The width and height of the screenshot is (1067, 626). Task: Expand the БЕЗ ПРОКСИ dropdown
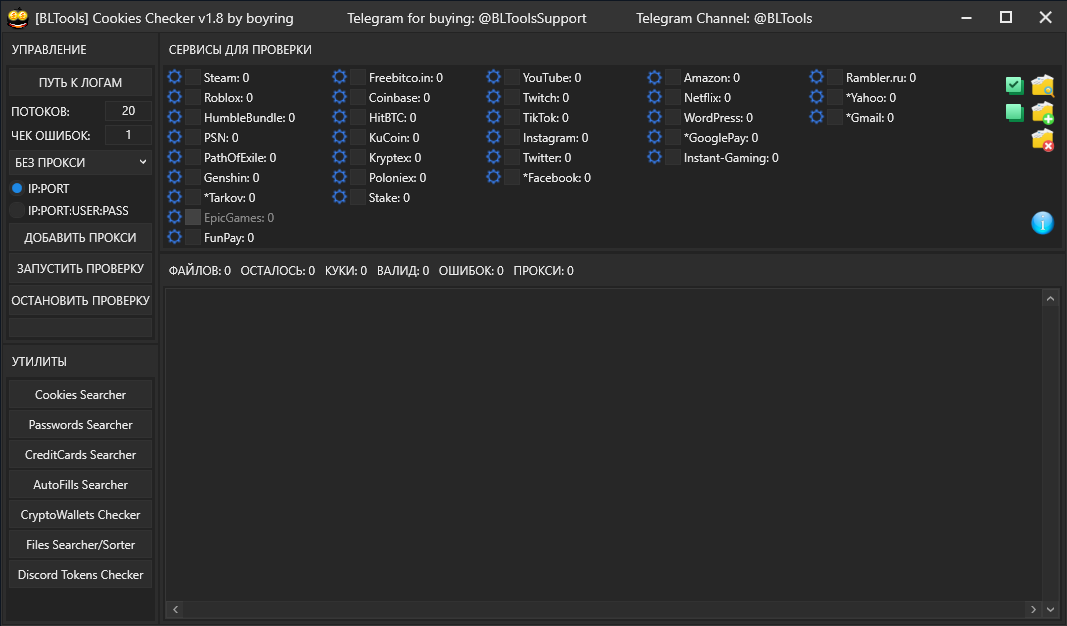(80, 163)
